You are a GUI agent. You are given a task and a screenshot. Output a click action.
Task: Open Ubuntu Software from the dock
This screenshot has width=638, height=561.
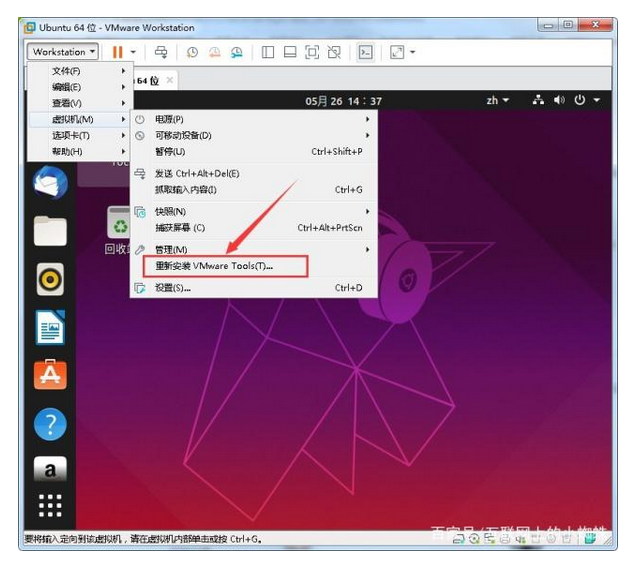click(50, 375)
